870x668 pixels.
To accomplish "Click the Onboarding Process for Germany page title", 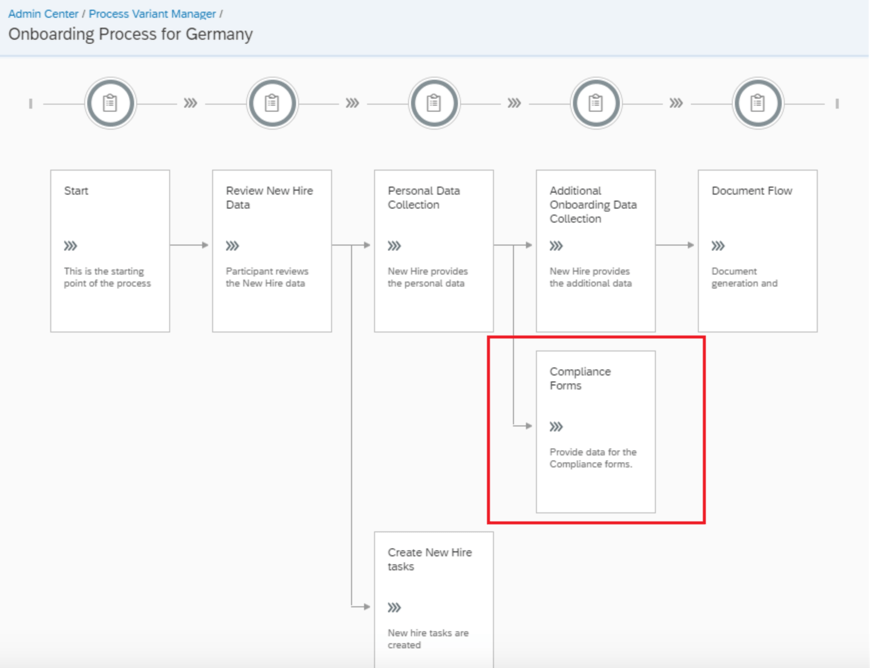I will [130, 35].
